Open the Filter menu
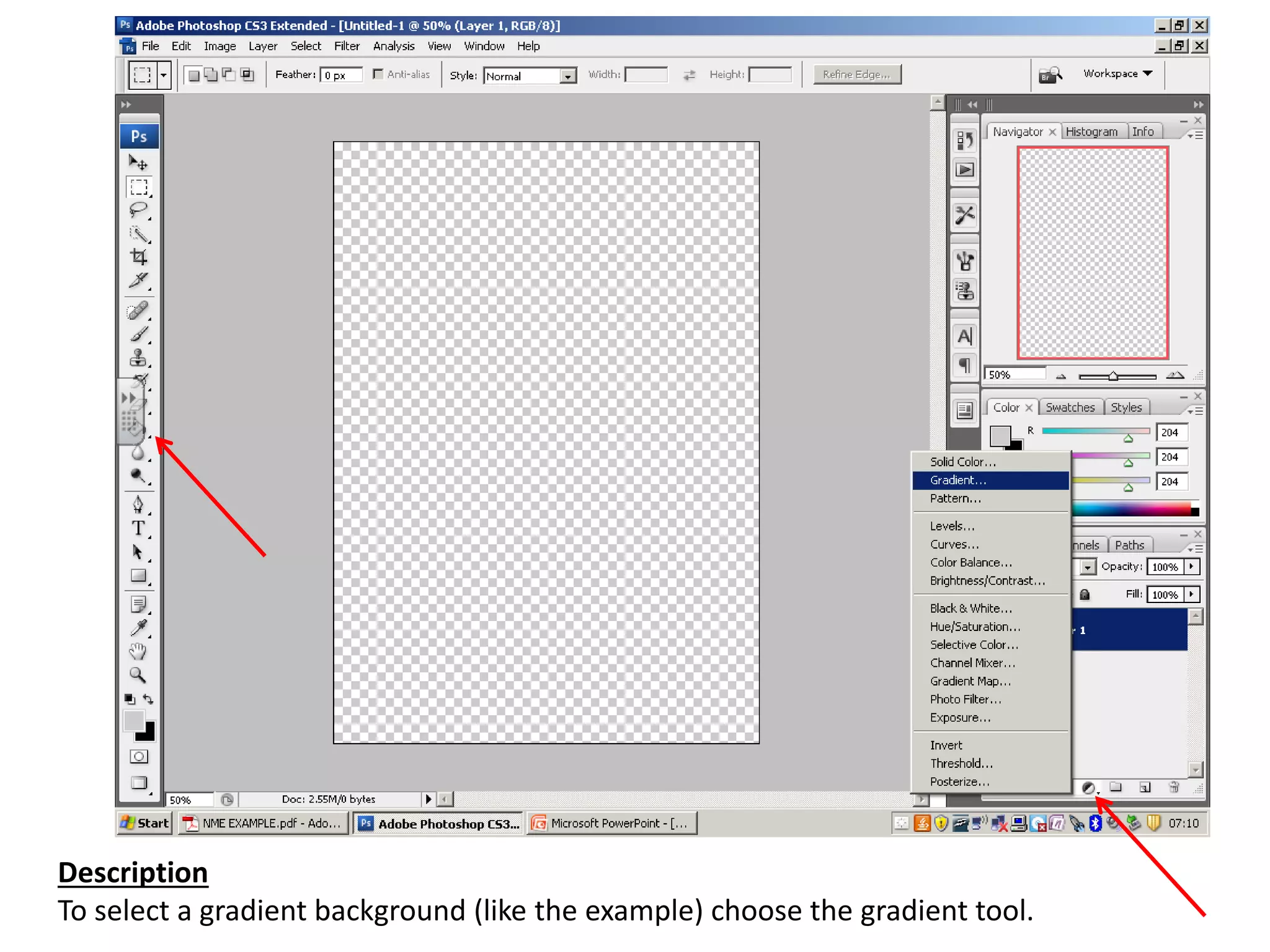The image size is (1270, 952). (x=347, y=46)
